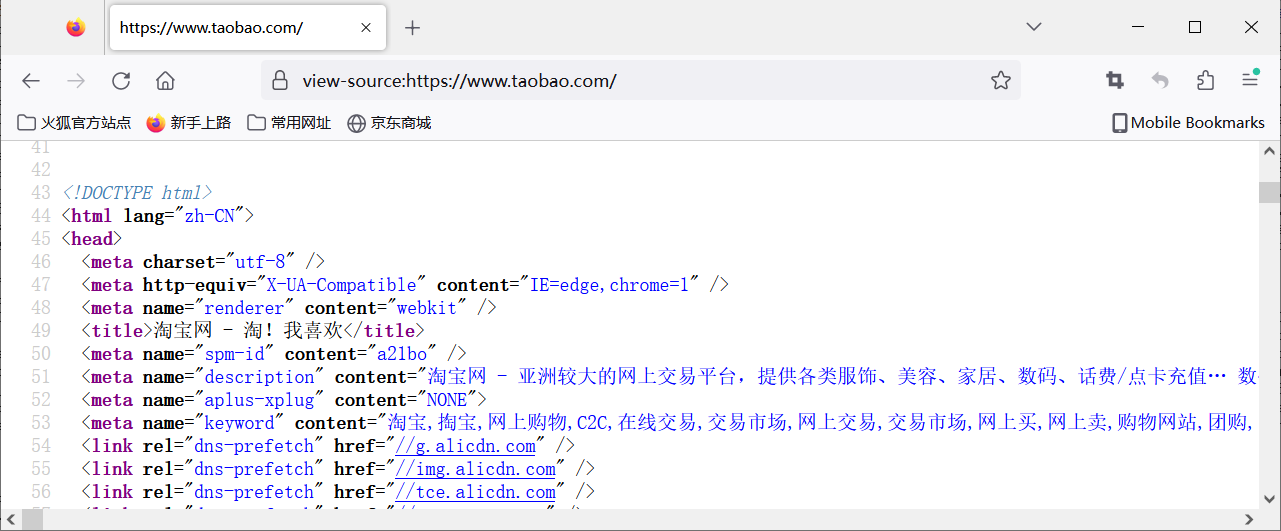
Task: Go back one page
Action: 31,81
